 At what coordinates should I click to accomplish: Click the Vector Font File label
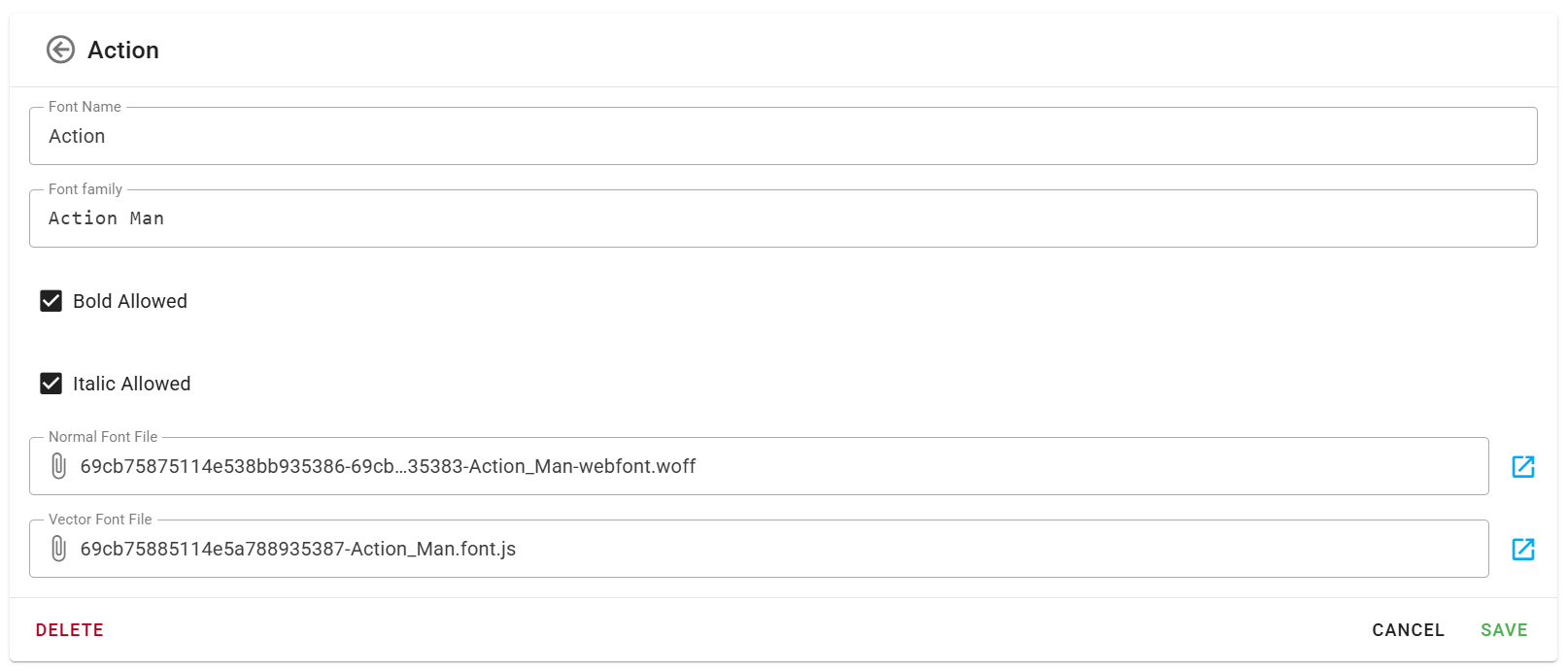click(100, 520)
